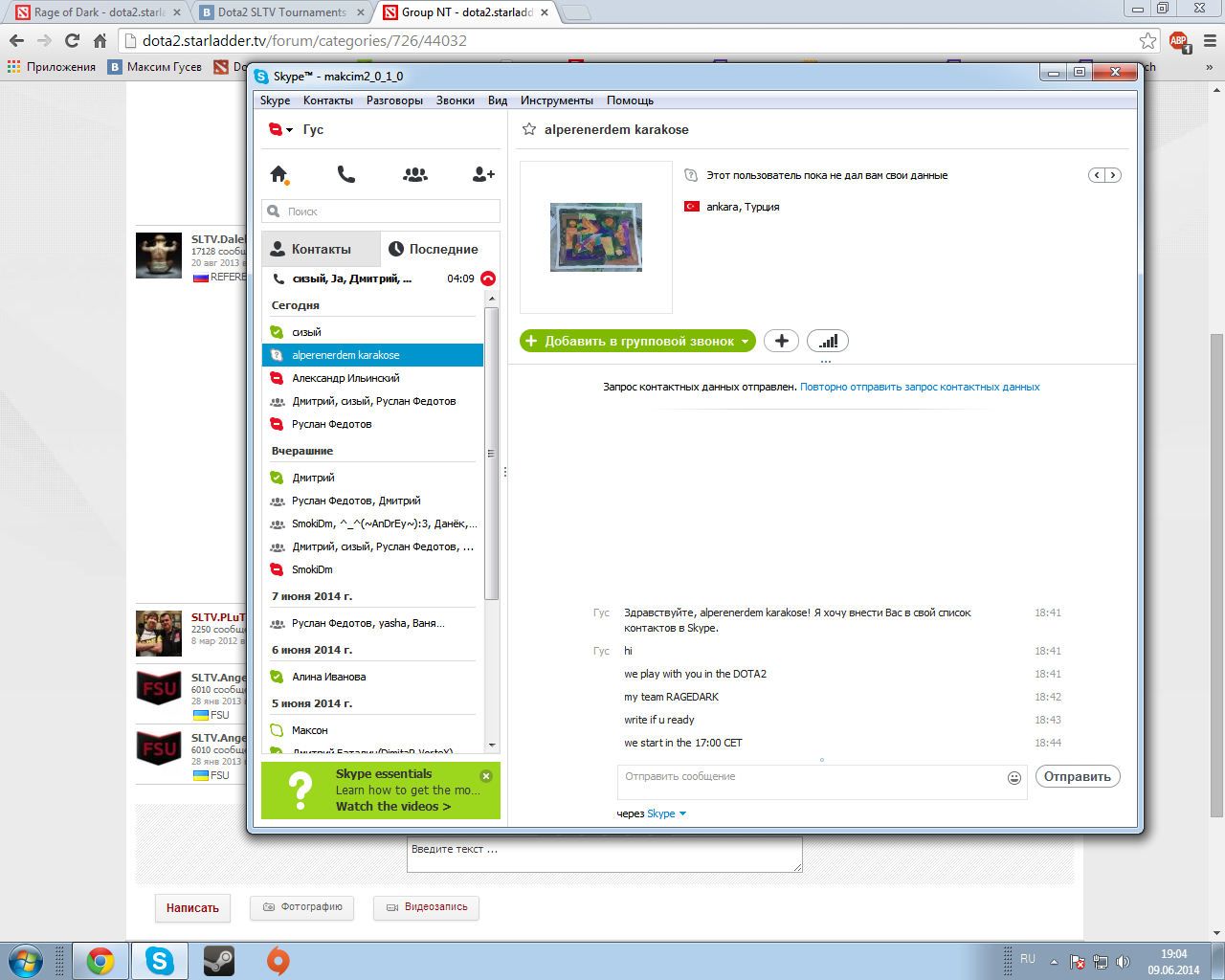Viewport: 1225px width, 980px height.
Task: Click the Поиск search field
Action: click(381, 212)
